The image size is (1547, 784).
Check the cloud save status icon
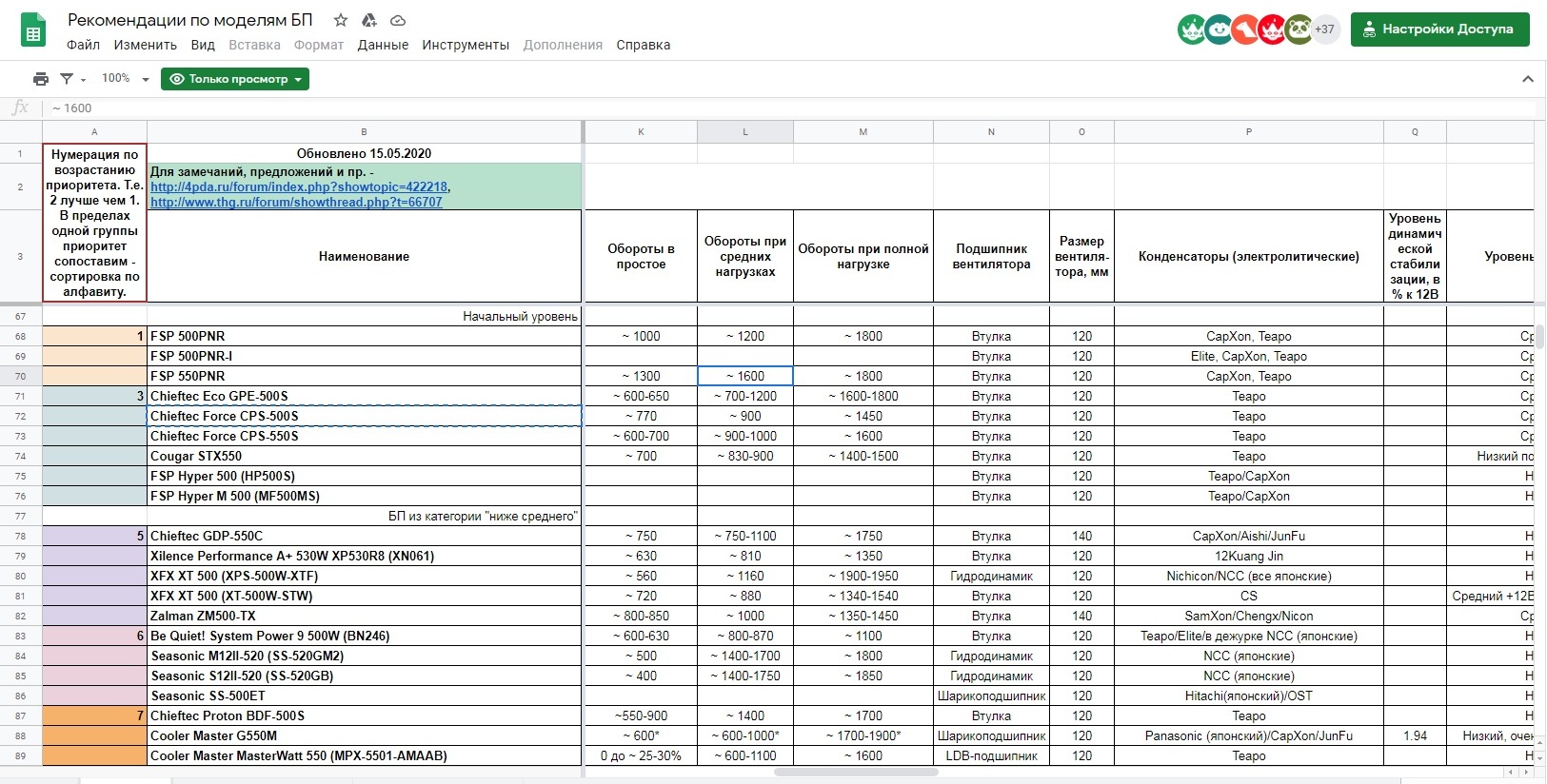(398, 20)
